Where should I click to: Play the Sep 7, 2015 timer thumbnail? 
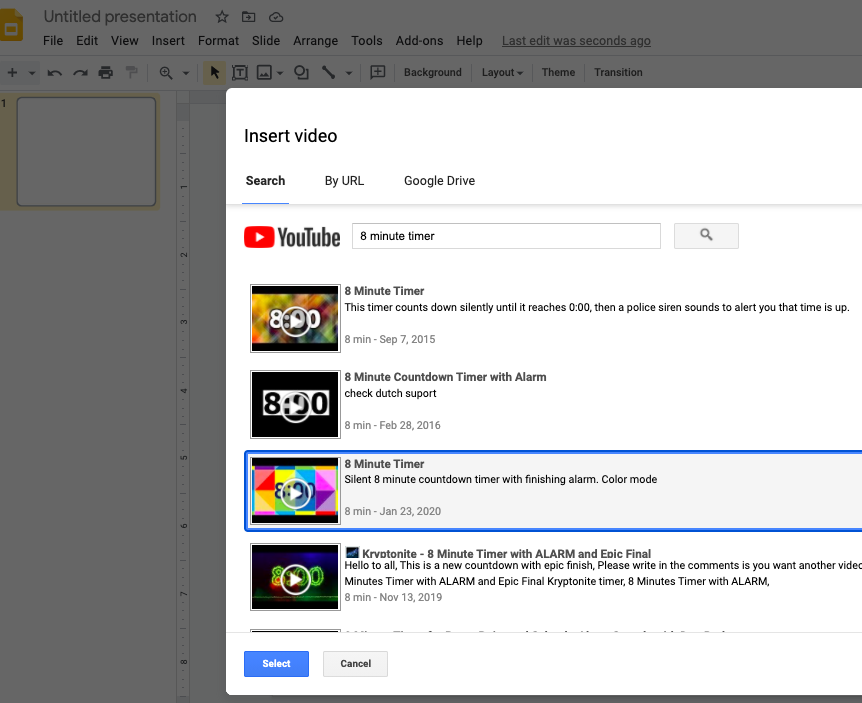(x=295, y=318)
